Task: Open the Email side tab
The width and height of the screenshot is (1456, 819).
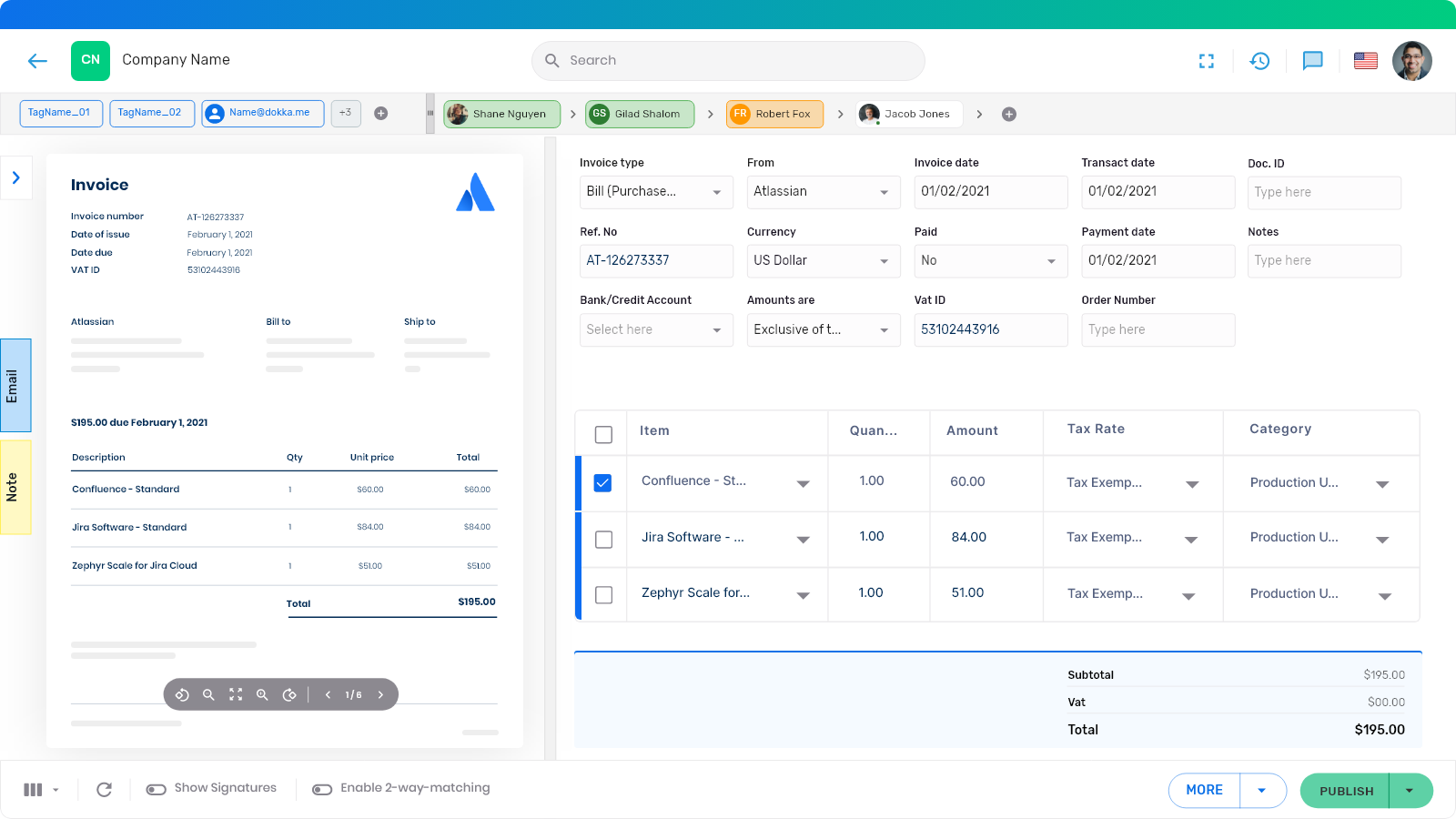Action: pos(15,386)
